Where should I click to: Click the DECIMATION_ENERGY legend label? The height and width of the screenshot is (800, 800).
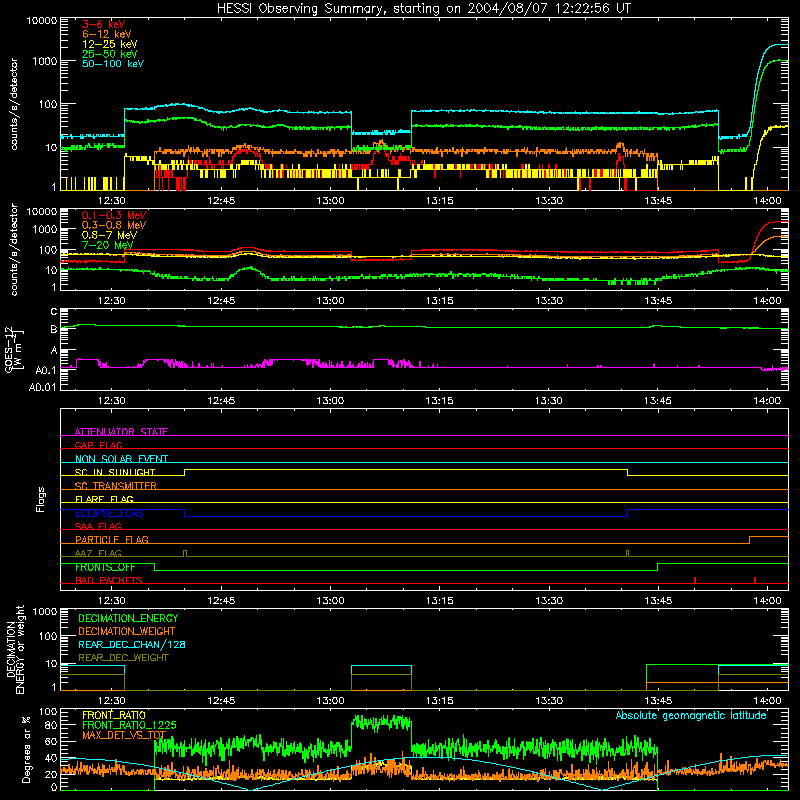[x=128, y=618]
